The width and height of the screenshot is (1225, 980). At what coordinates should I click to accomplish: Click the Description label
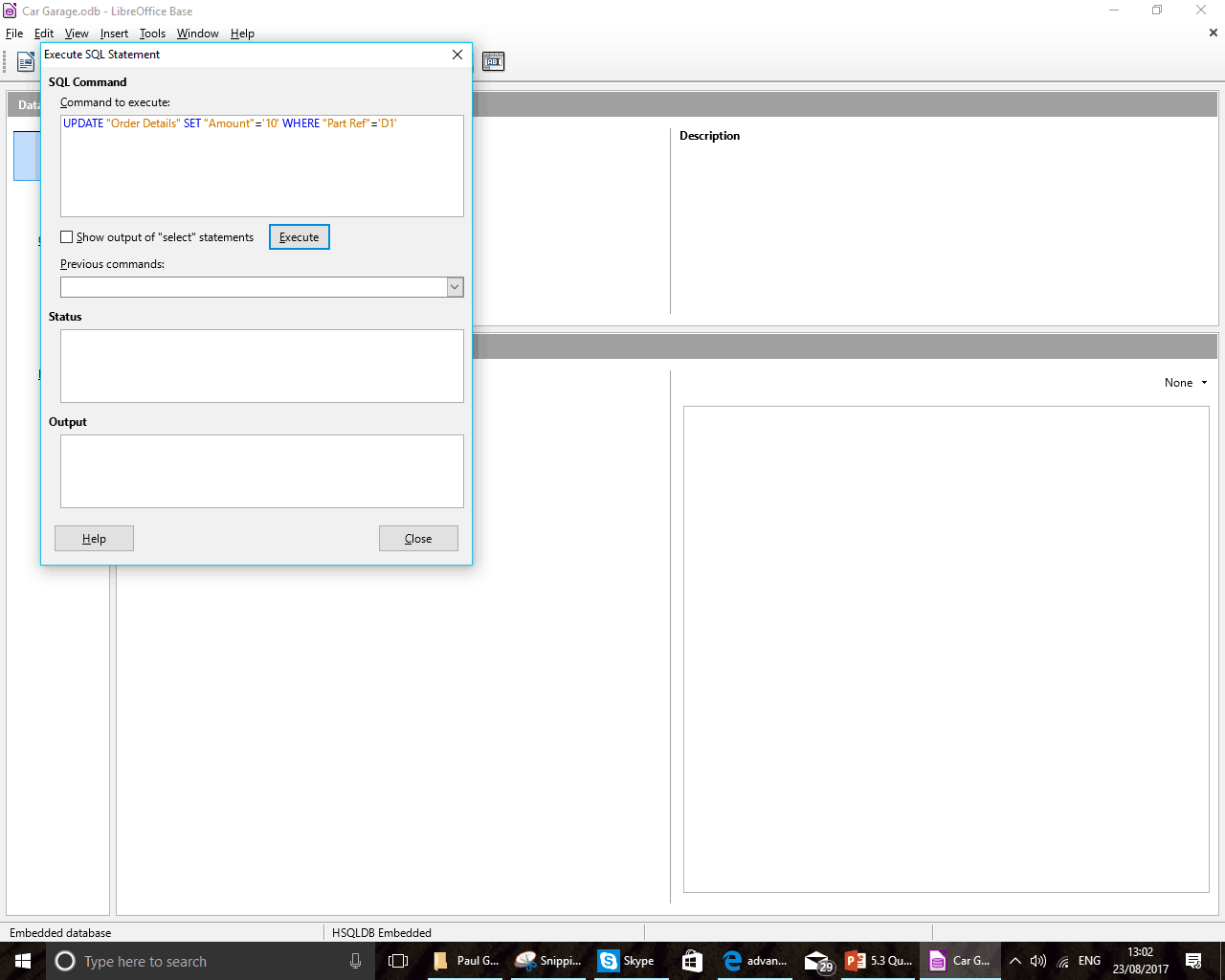709,136
